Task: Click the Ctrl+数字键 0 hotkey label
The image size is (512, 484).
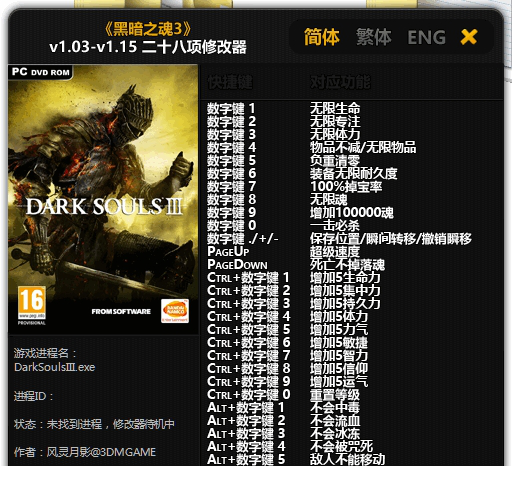Action: [248, 394]
